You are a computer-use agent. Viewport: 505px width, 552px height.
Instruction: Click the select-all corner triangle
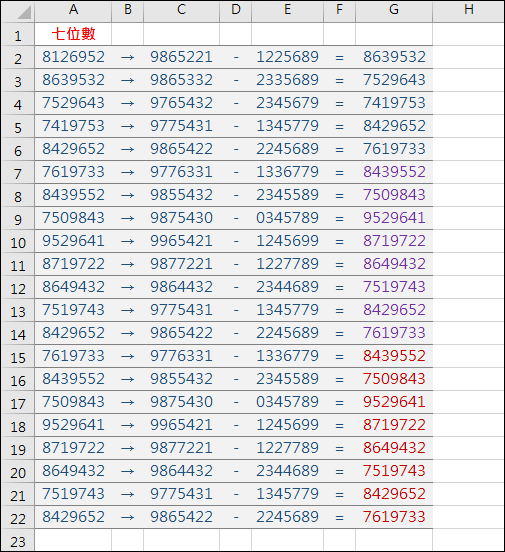[24, 13]
